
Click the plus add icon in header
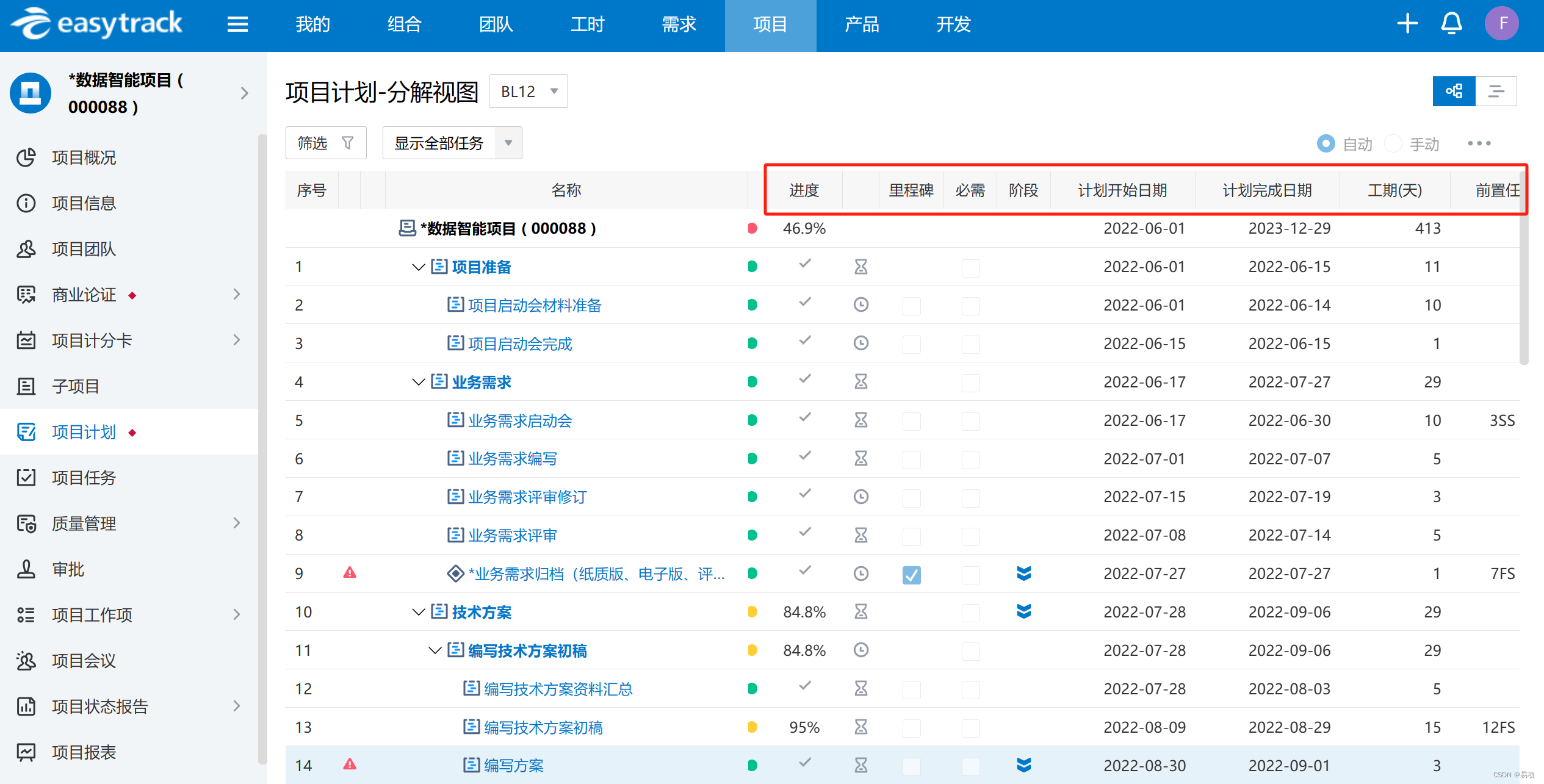[1407, 24]
